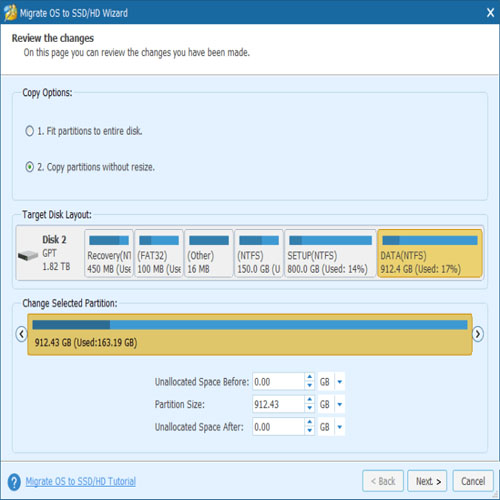
Task: Increase Unallocated Space Before value
Action: pos(310,377)
